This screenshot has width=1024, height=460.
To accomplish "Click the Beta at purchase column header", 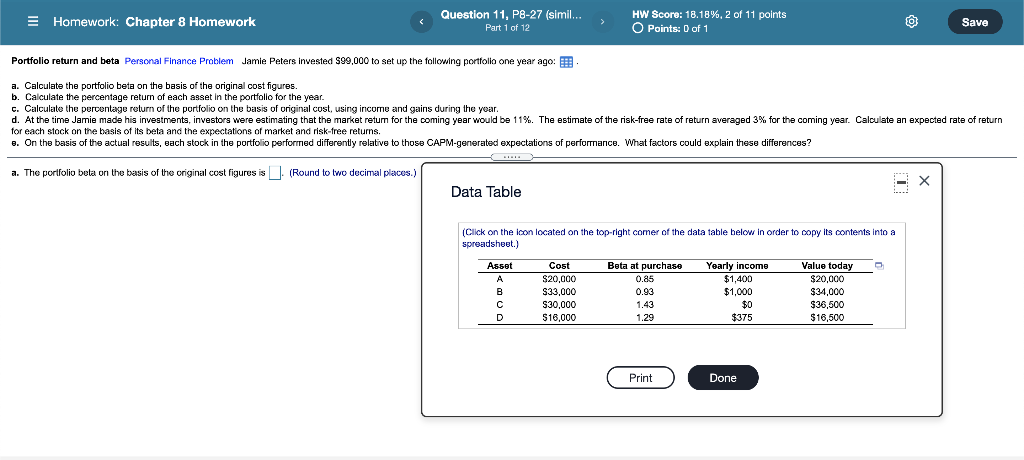I will [x=645, y=266].
